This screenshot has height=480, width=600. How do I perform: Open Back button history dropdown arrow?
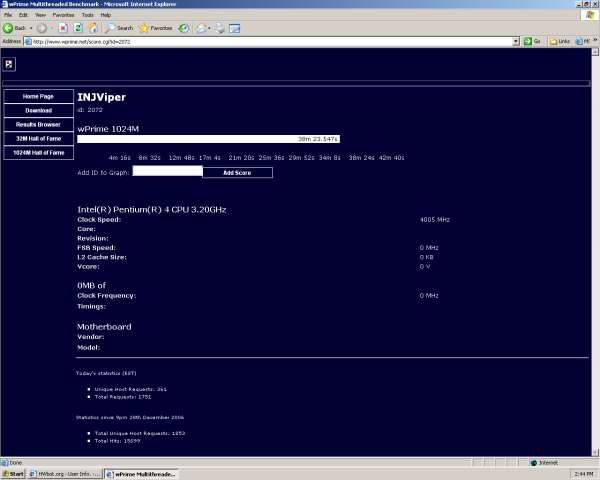[x=31, y=28]
